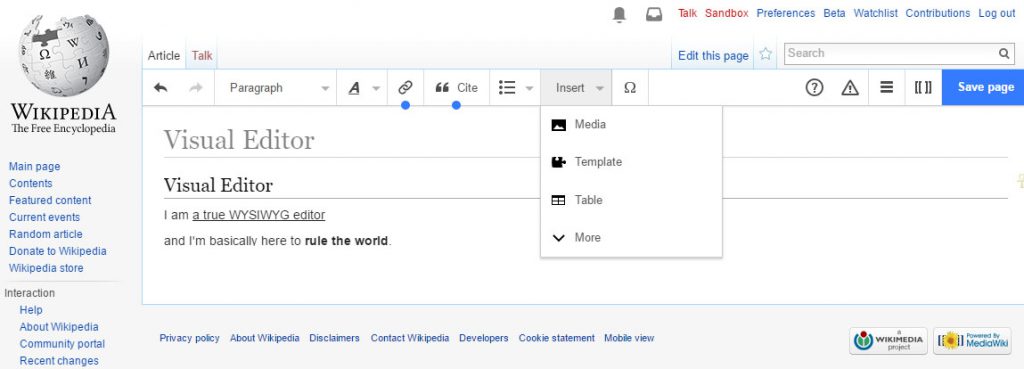This screenshot has height=369, width=1024.
Task: Open the Cookie statement footer link
Action: 556,338
